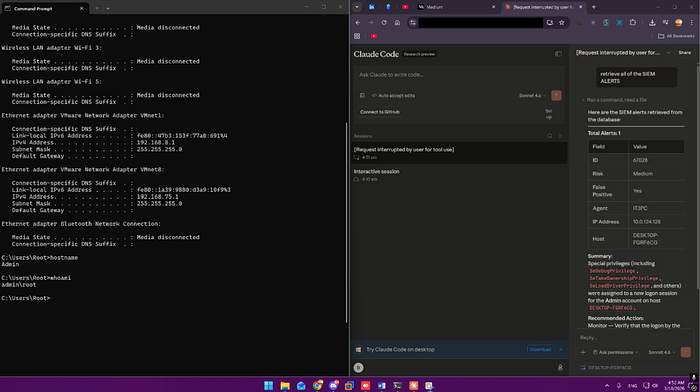Focus the Ask Claude to write code field
Image resolution: width=700 pixels, height=392 pixels.
[x=459, y=75]
